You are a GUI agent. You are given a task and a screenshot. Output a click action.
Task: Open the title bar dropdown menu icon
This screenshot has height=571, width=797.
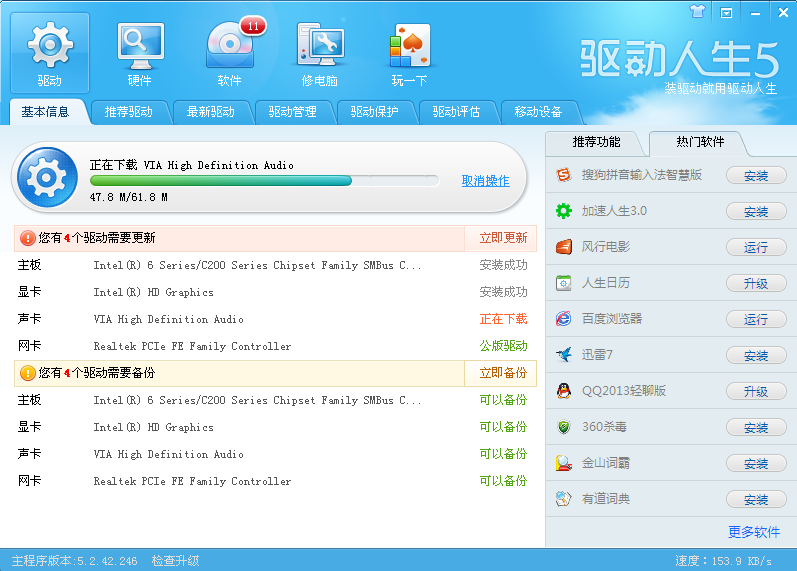coord(726,13)
